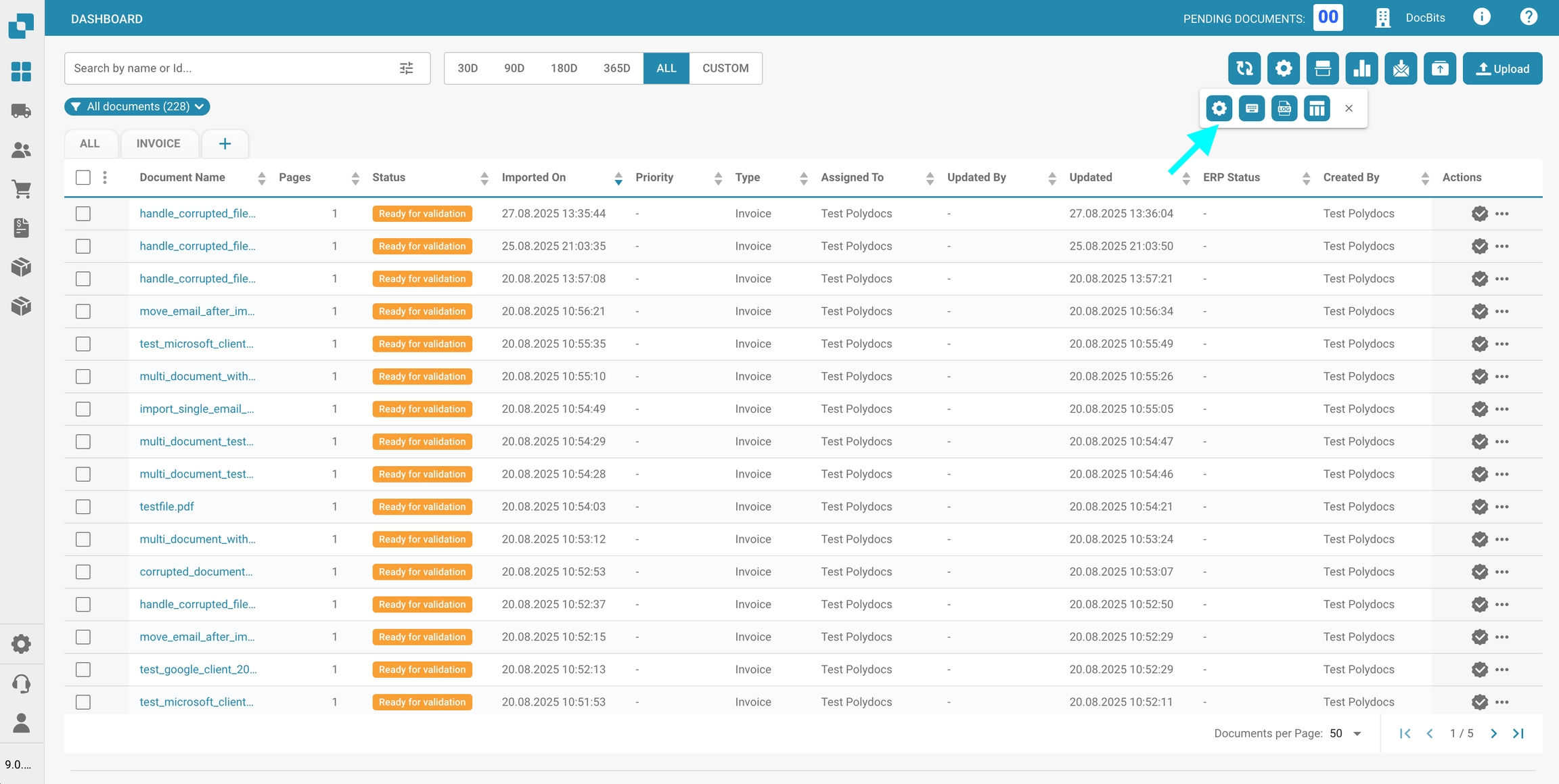Switch to the INVOICE tab
The height and width of the screenshot is (784, 1559).
point(158,143)
